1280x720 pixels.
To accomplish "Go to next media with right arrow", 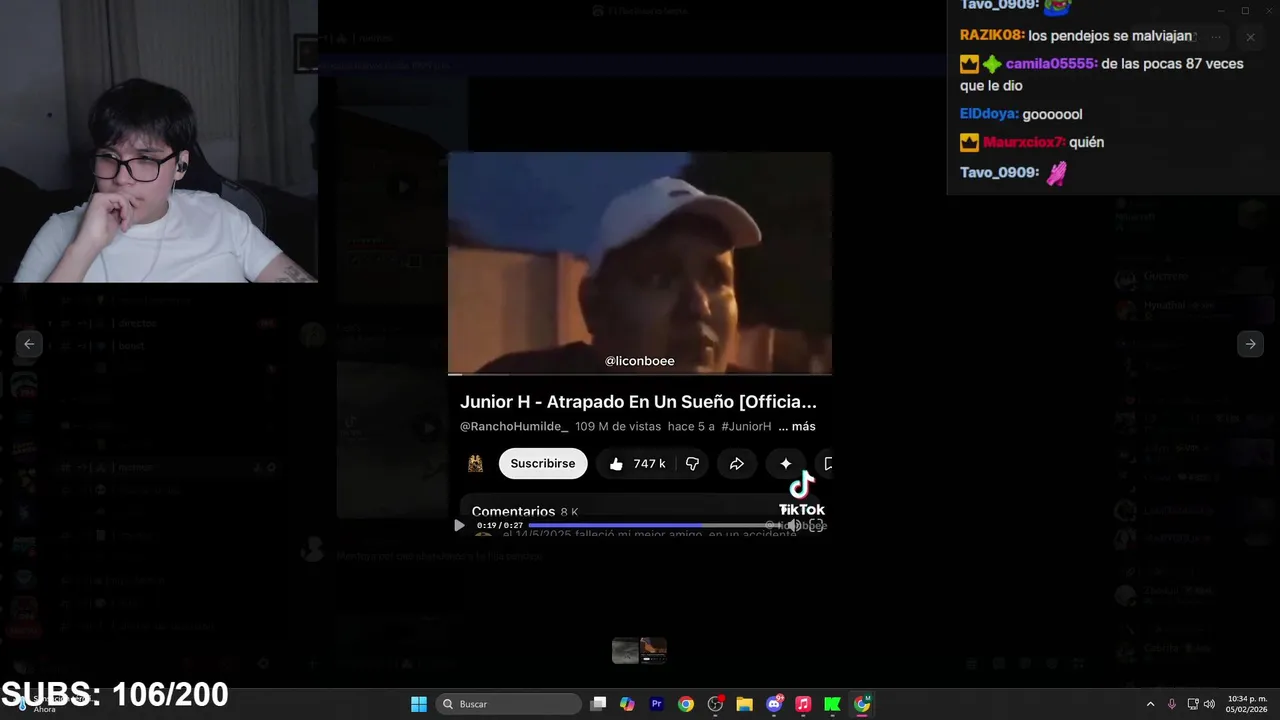I will point(1250,344).
